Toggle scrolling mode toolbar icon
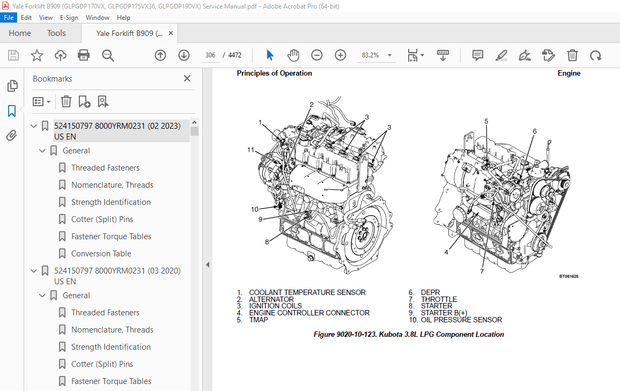Viewport: 620px width, 391px height. coord(443,55)
